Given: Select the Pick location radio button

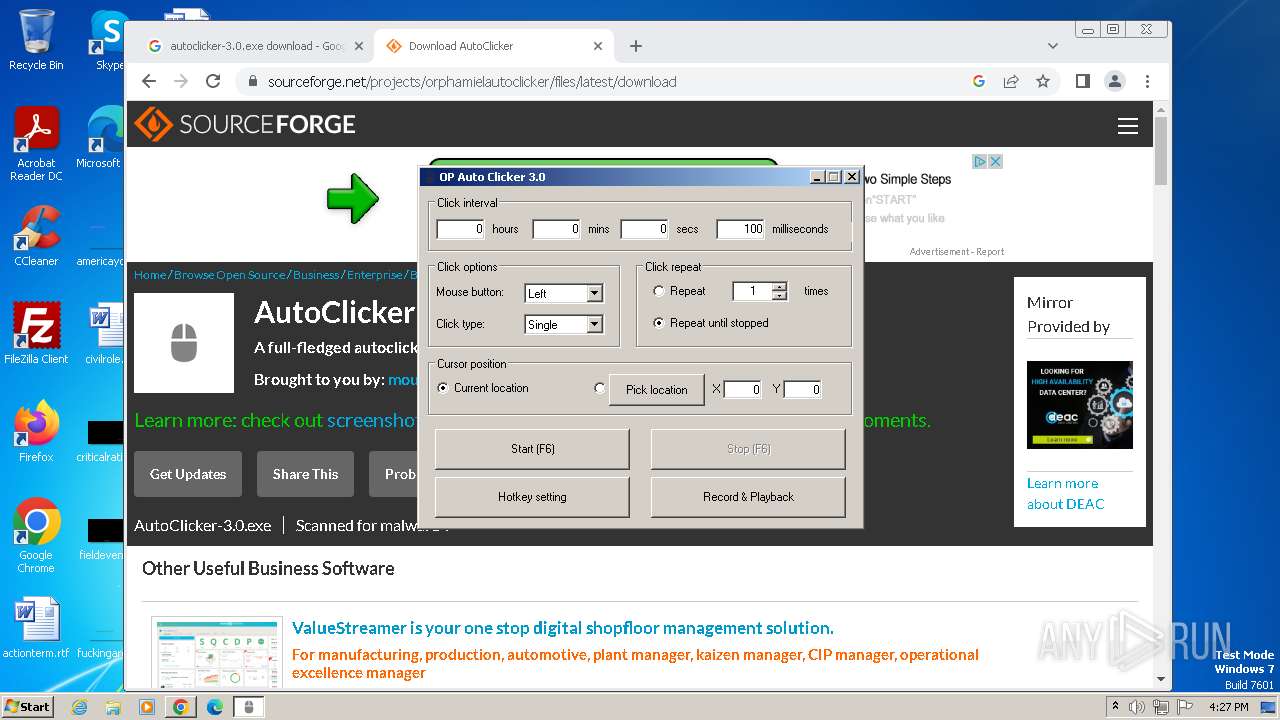Looking at the screenshot, I should coord(600,389).
